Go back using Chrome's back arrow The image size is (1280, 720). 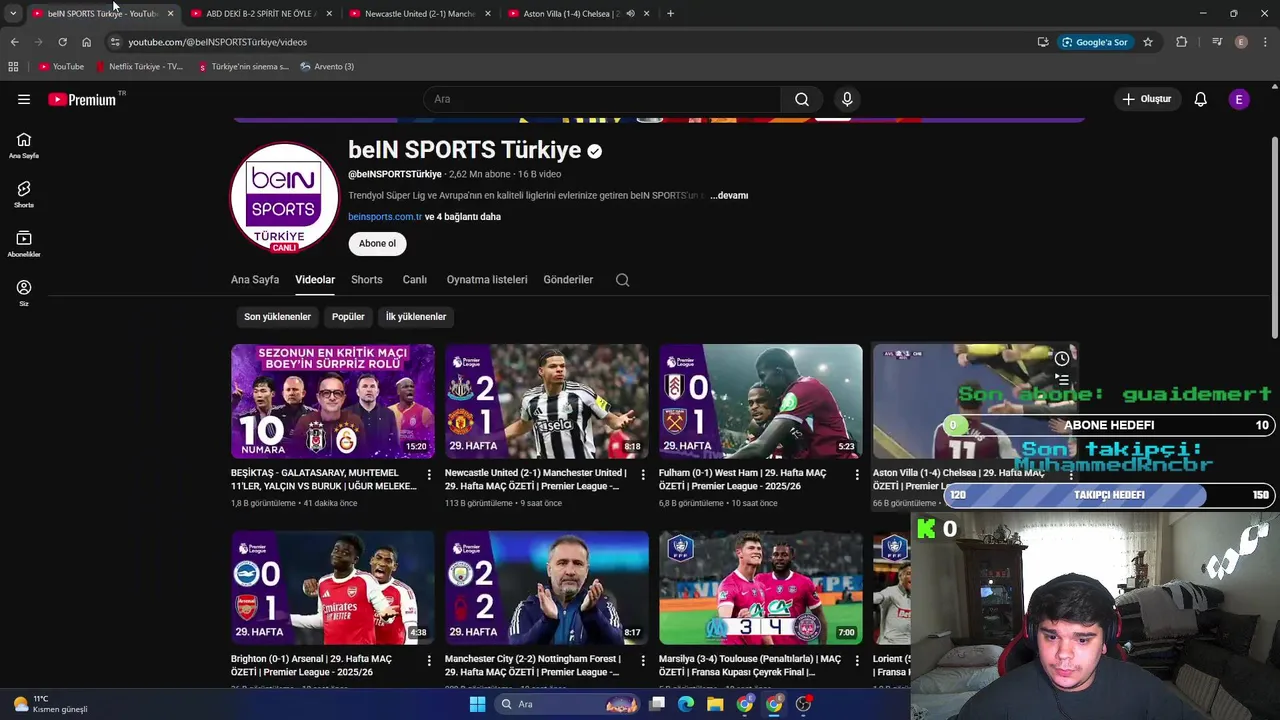click(x=14, y=42)
